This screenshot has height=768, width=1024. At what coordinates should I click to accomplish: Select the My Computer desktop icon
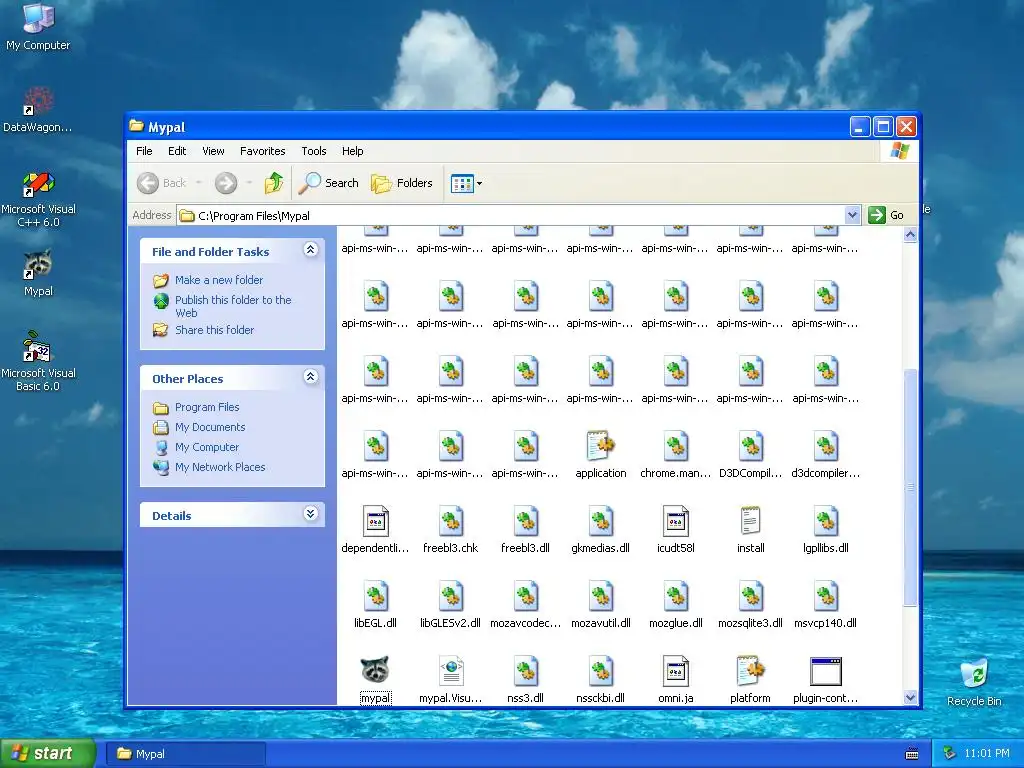click(38, 27)
